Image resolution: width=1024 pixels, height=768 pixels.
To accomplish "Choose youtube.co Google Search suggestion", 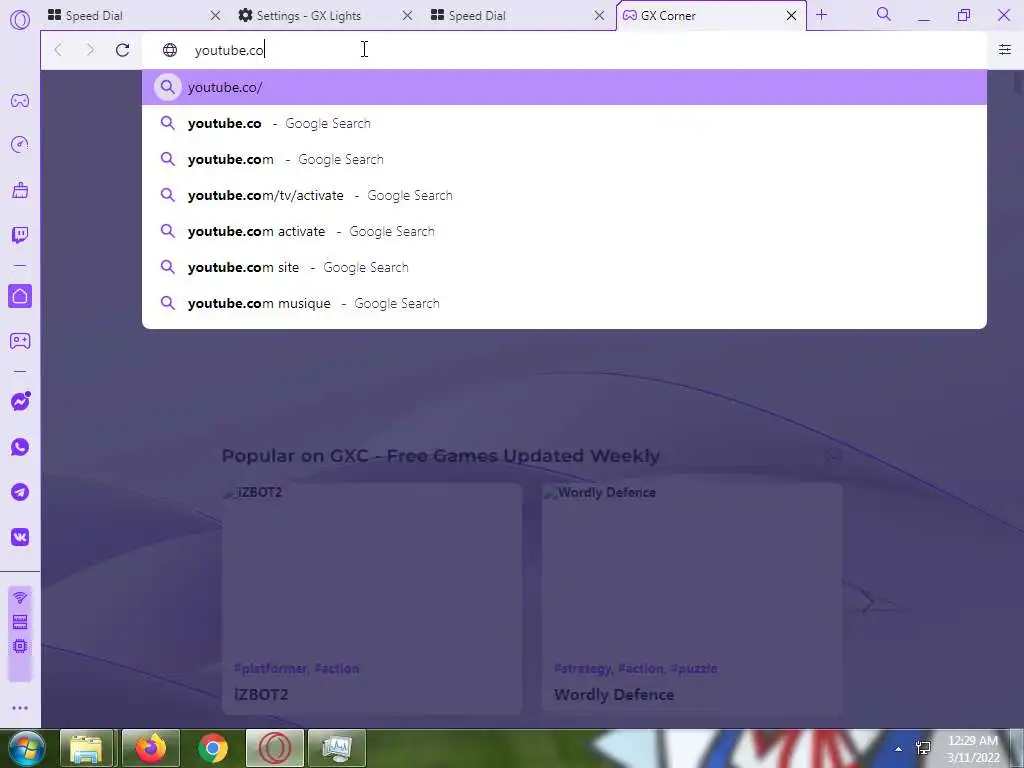I will click(564, 123).
